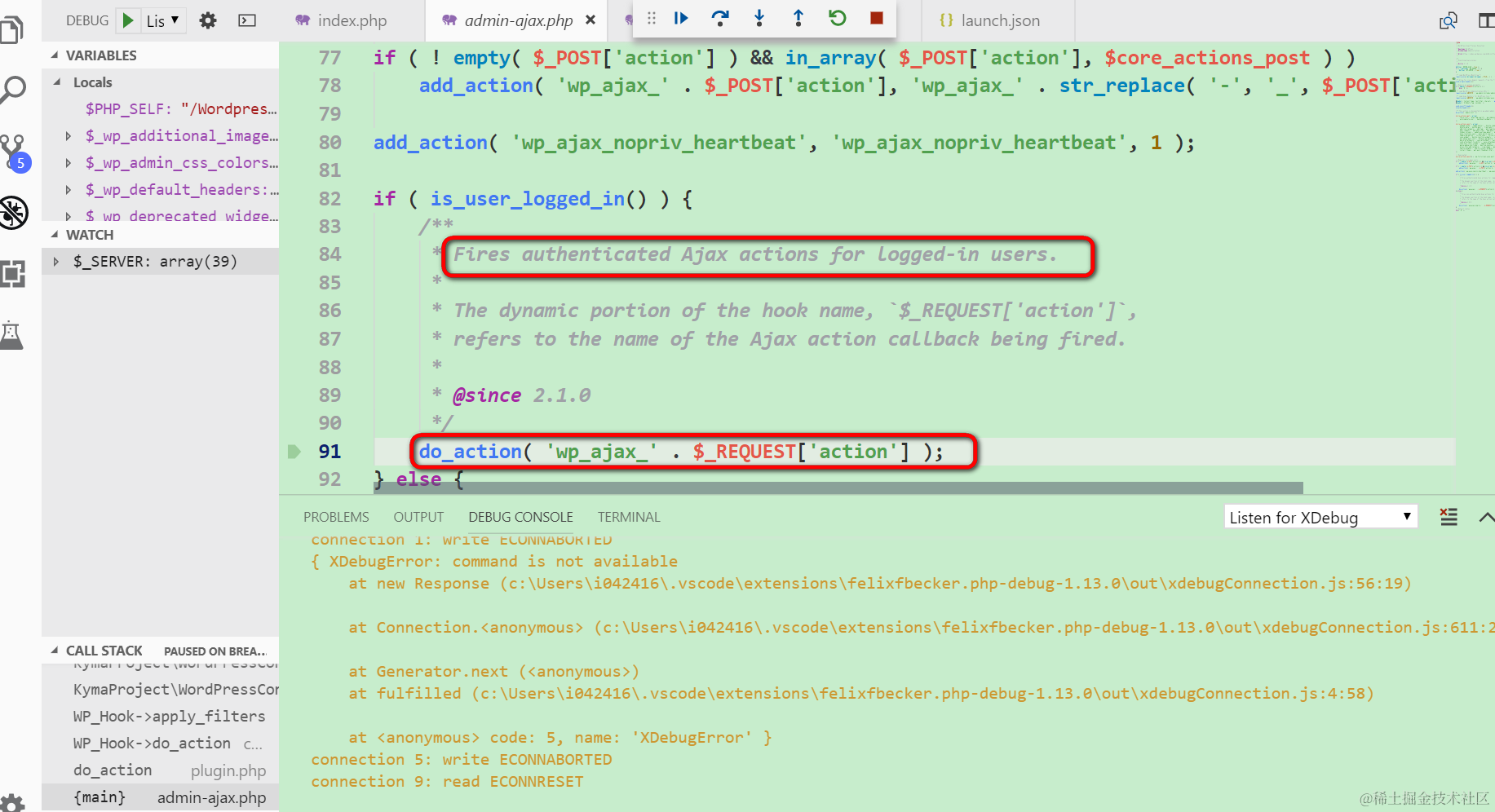Show open editors search icon at top right

1449,20
